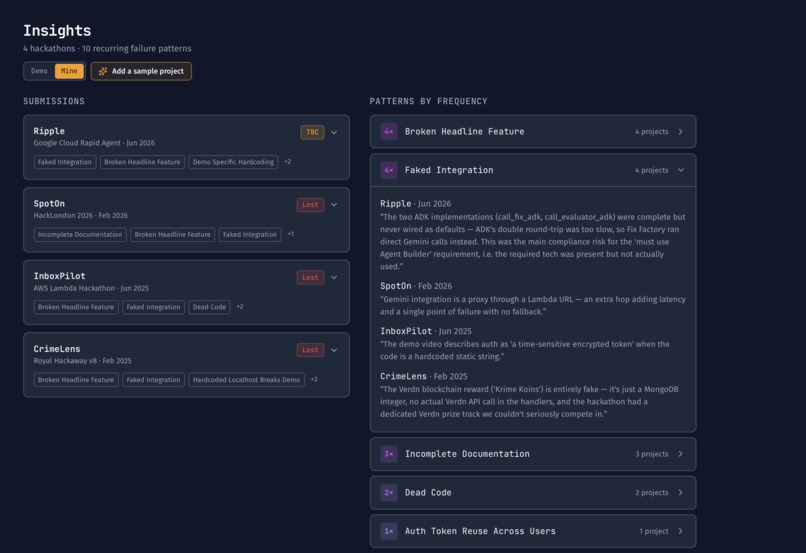The image size is (806, 553).
Task: Click 'Google Cloud Rapid Agent · Jun 2026' subtitle
Action: tap(94, 143)
